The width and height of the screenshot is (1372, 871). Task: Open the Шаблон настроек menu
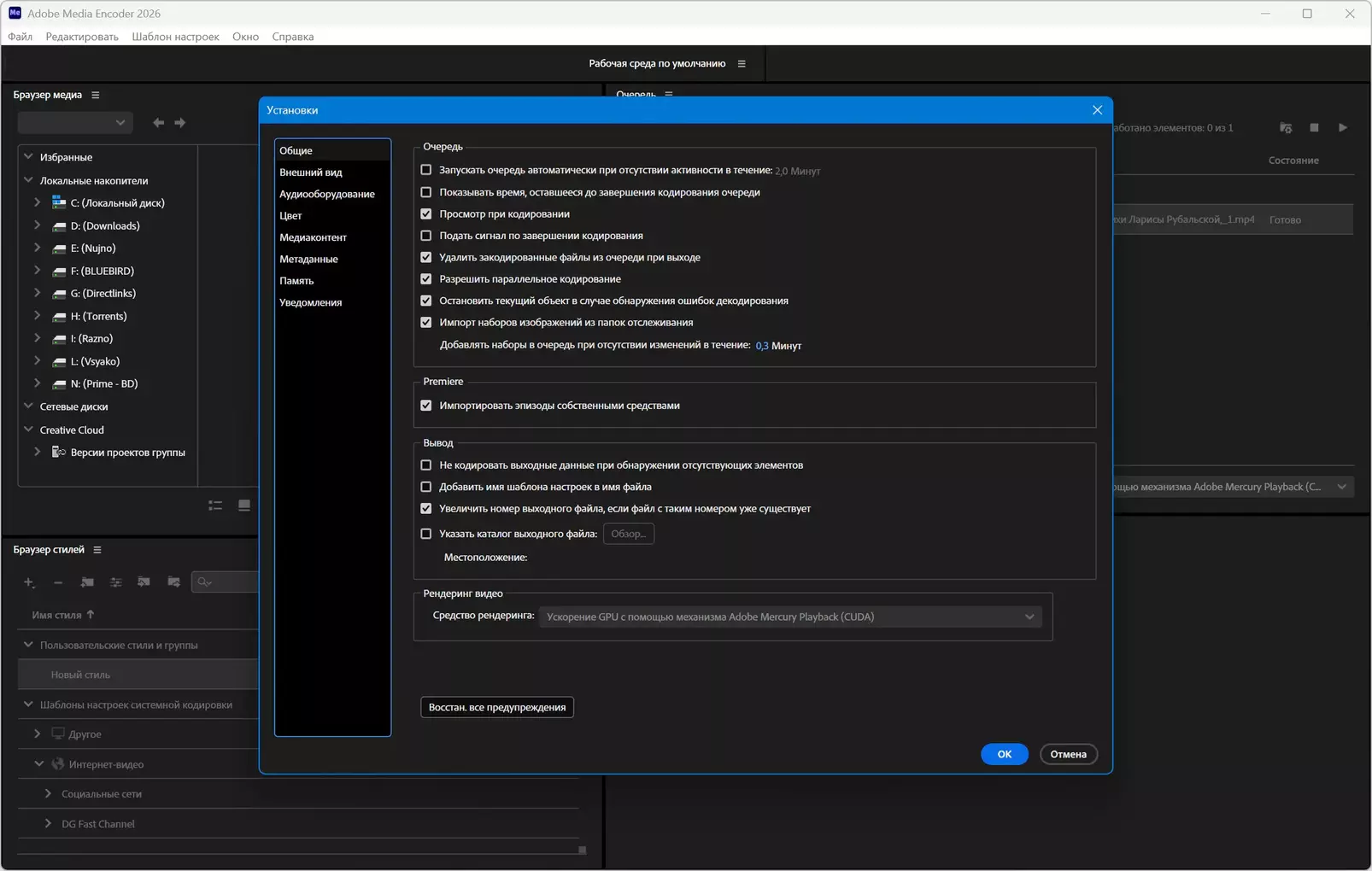pos(175,37)
